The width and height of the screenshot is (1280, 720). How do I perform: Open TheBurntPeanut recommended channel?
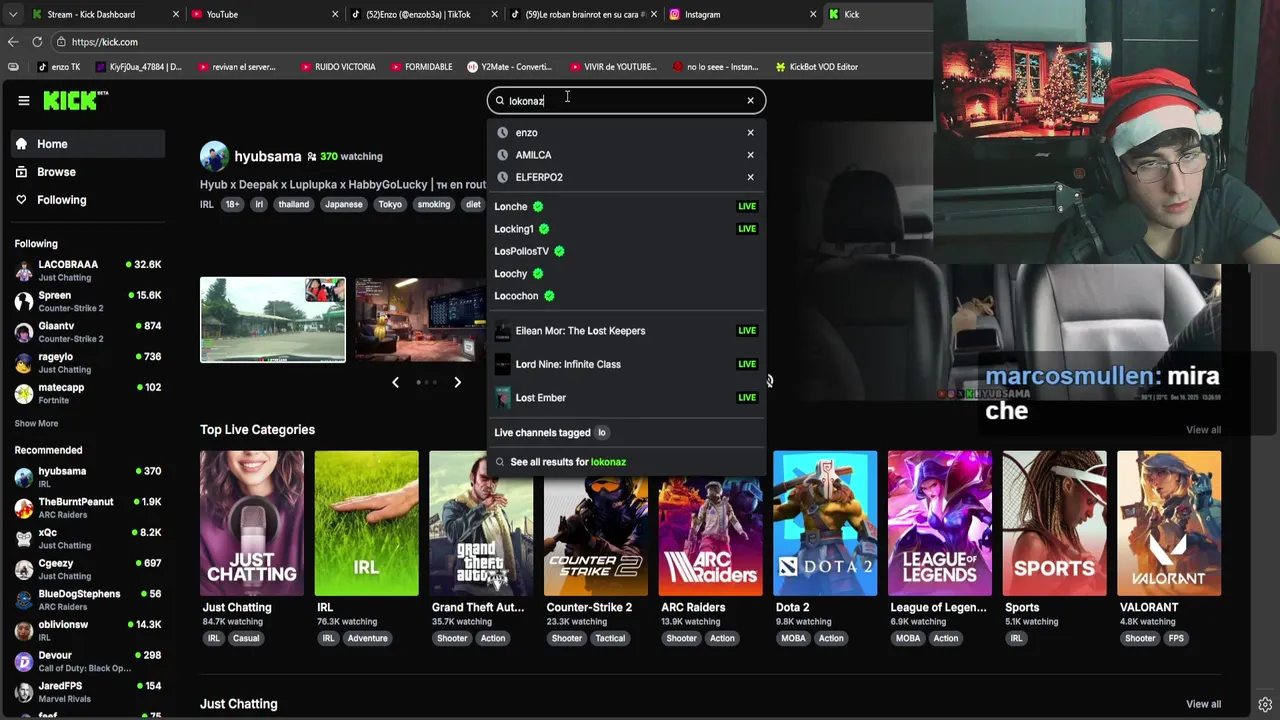coord(88,508)
